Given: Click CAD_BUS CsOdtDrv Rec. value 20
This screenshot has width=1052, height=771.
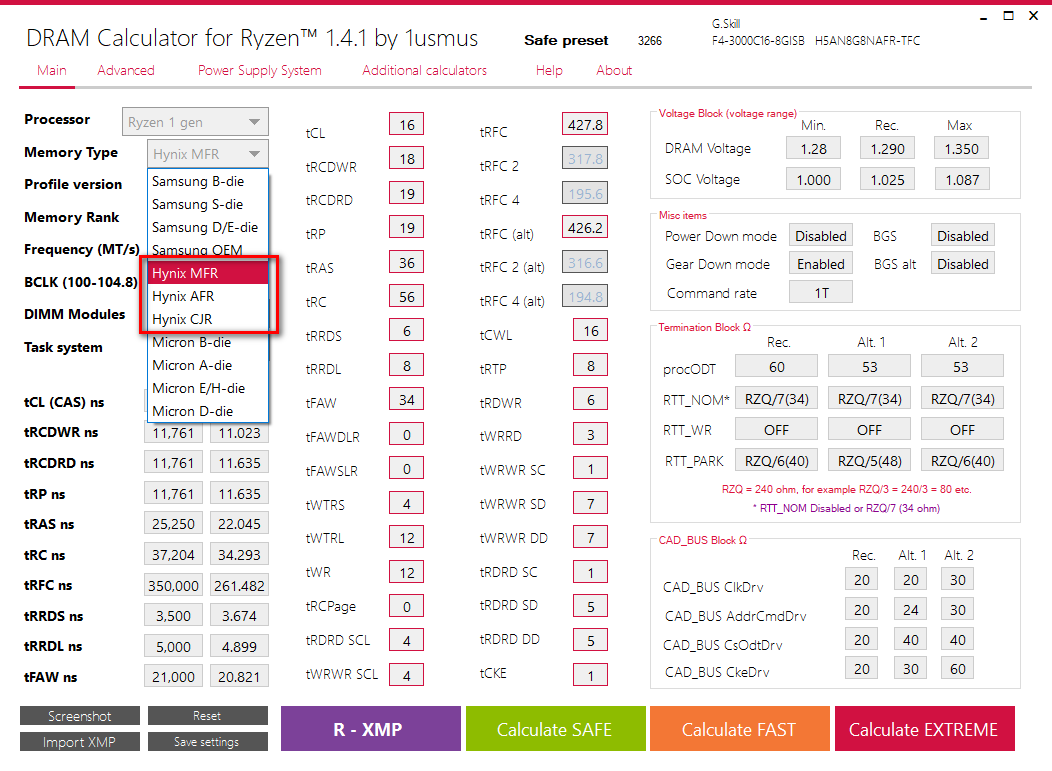Looking at the screenshot, I should click(x=861, y=640).
